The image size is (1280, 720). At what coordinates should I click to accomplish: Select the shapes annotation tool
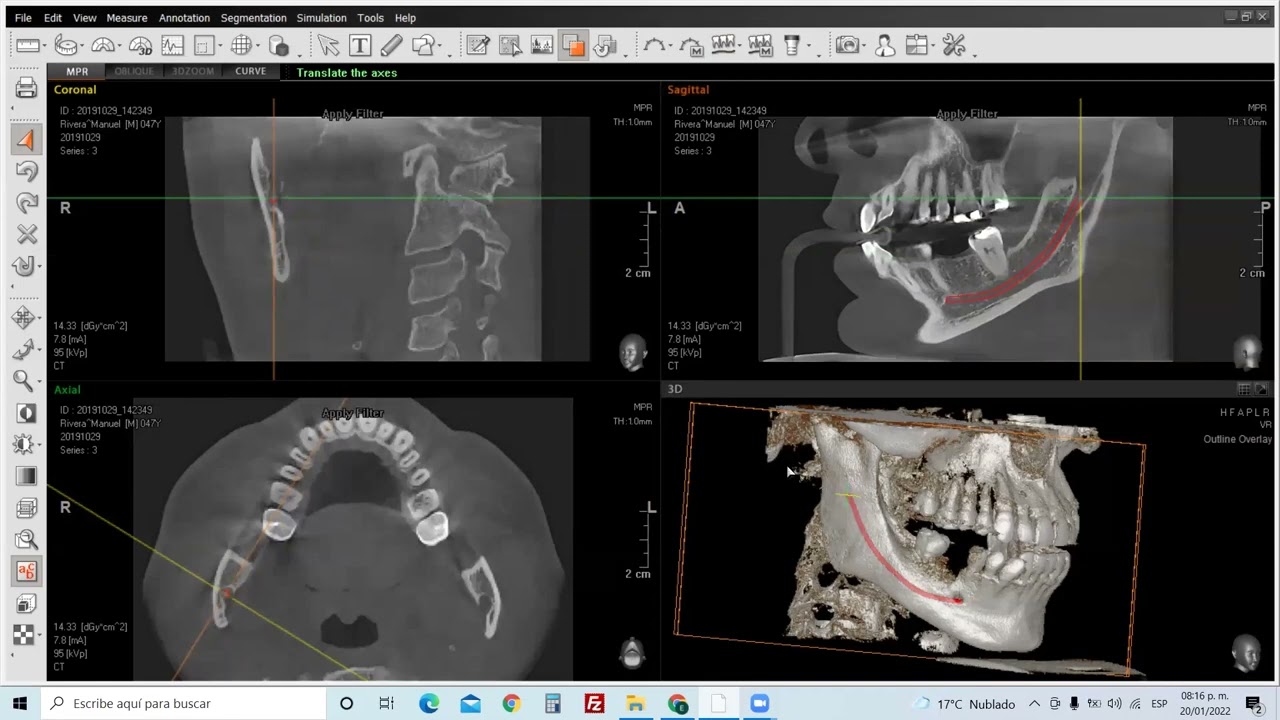[x=424, y=45]
